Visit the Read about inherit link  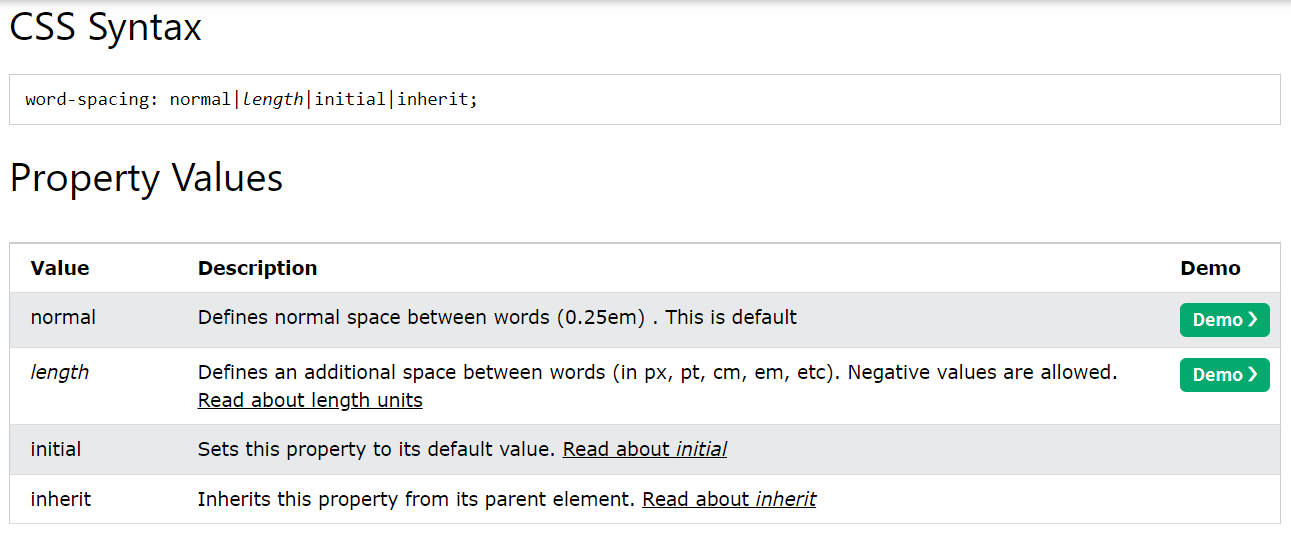tap(729, 498)
